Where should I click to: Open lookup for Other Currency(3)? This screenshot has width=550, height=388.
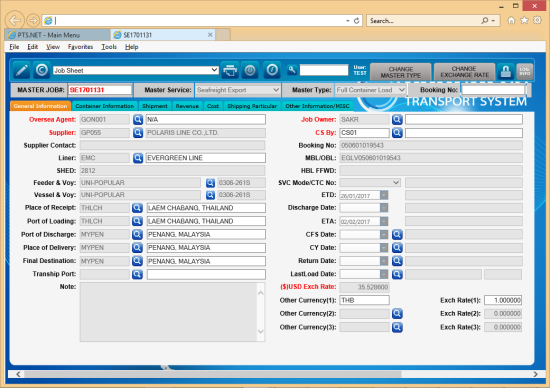[397, 327]
